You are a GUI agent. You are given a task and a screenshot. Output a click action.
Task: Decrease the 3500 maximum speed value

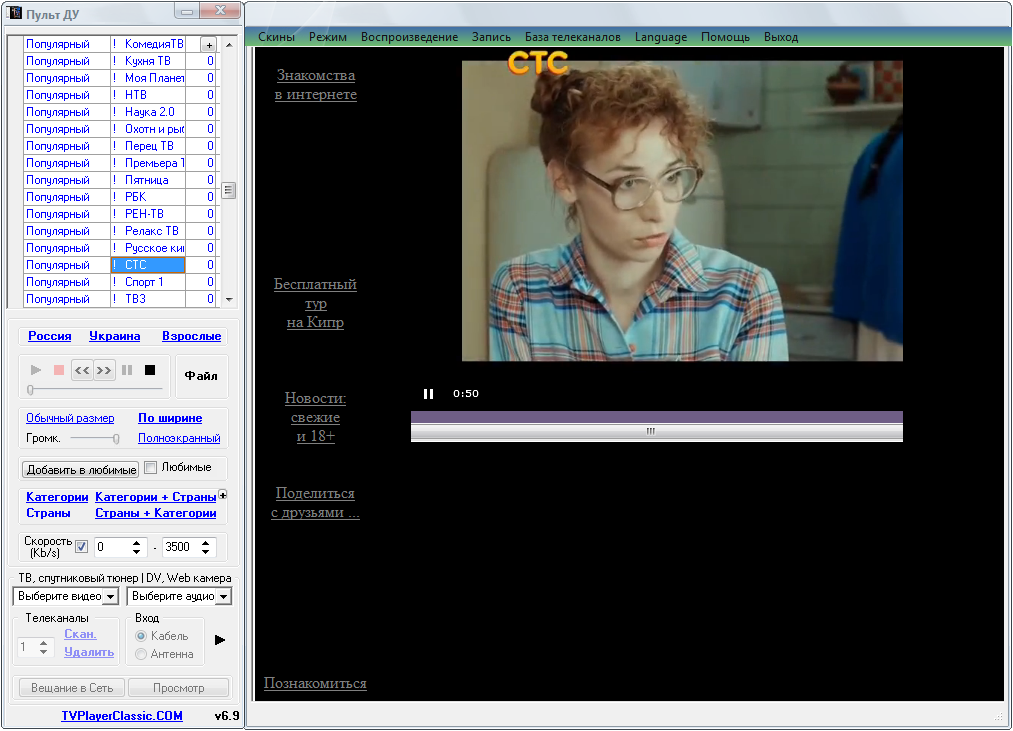point(205,551)
